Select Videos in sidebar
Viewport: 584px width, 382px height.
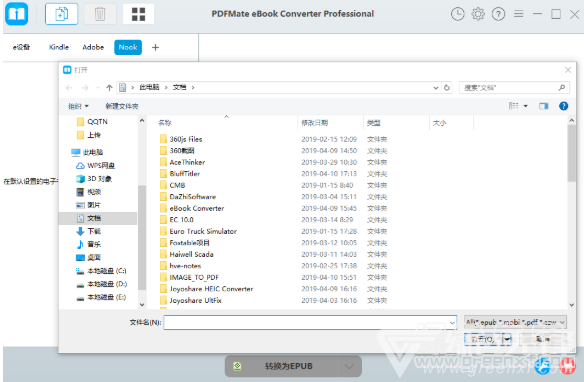pos(89,192)
